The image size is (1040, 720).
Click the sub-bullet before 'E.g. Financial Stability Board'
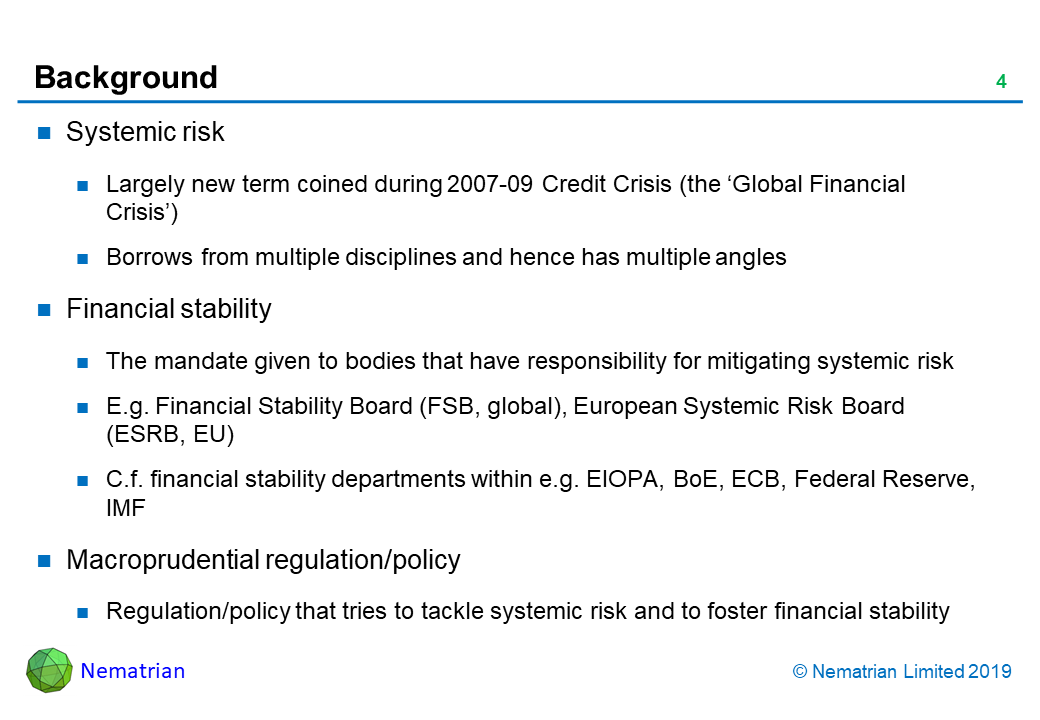coord(84,408)
